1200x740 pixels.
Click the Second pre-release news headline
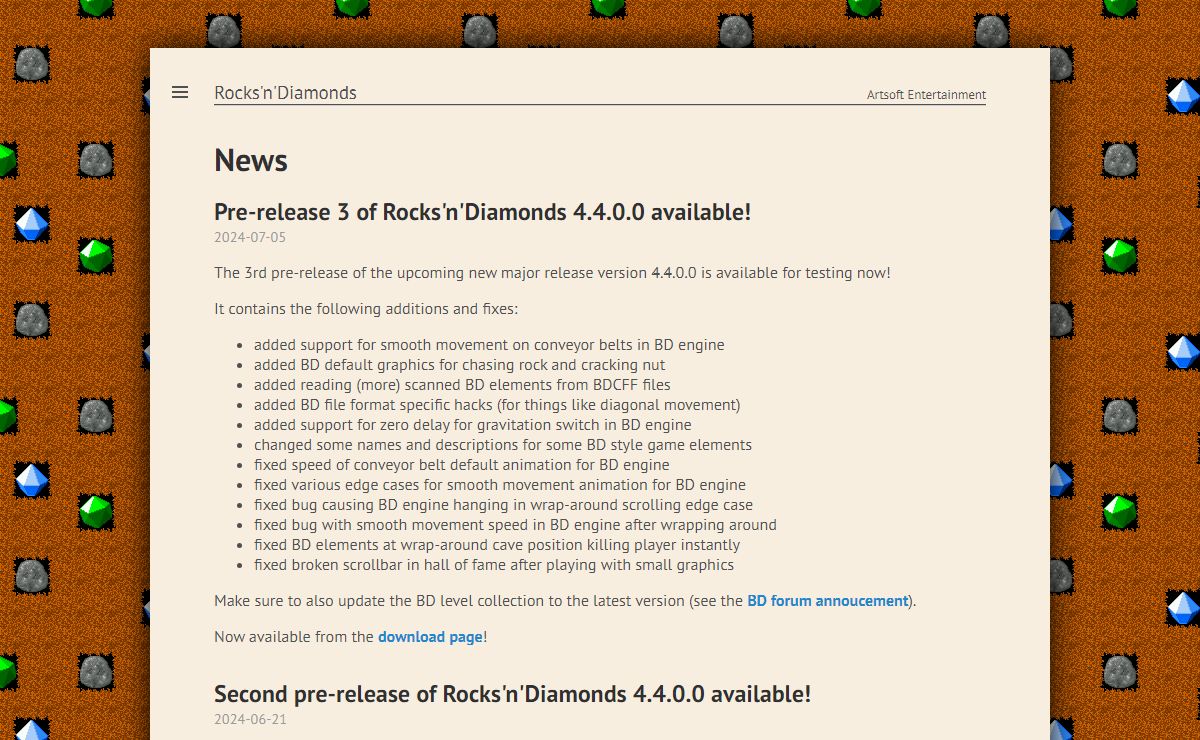(512, 694)
